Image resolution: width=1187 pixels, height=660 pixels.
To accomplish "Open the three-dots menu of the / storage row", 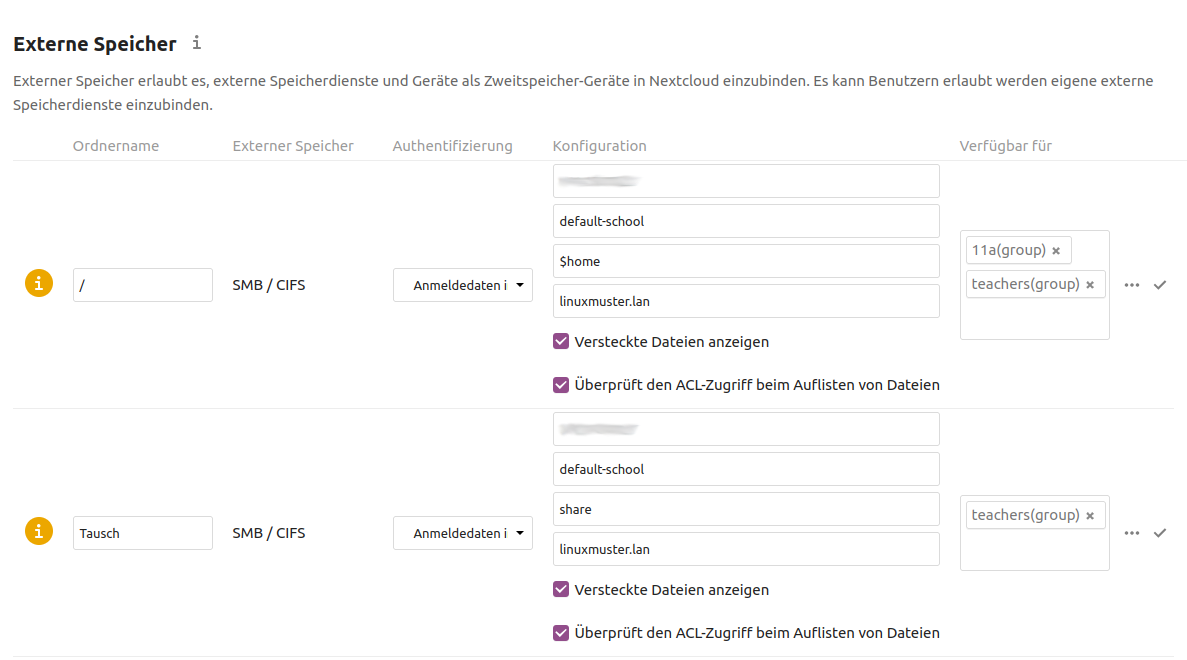I will coord(1132,285).
